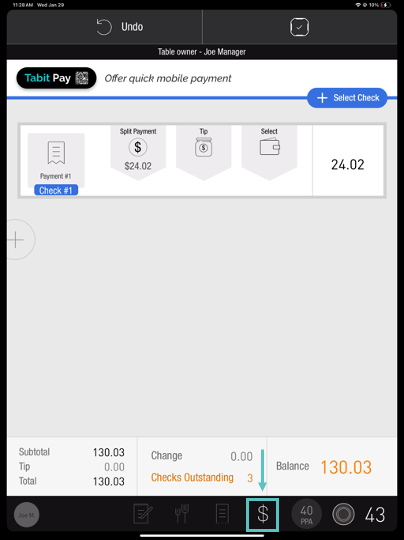
Task: Choose payment method via wallet icon
Action: pyautogui.click(x=269, y=146)
